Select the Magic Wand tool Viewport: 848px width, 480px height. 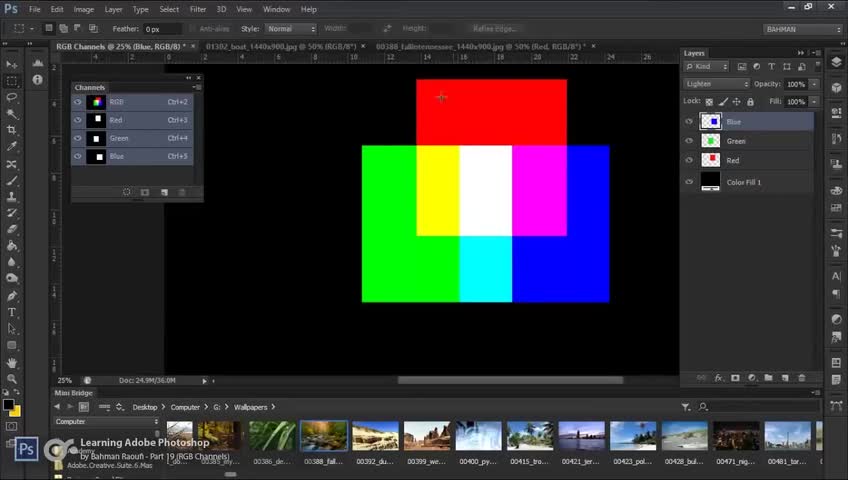11,114
